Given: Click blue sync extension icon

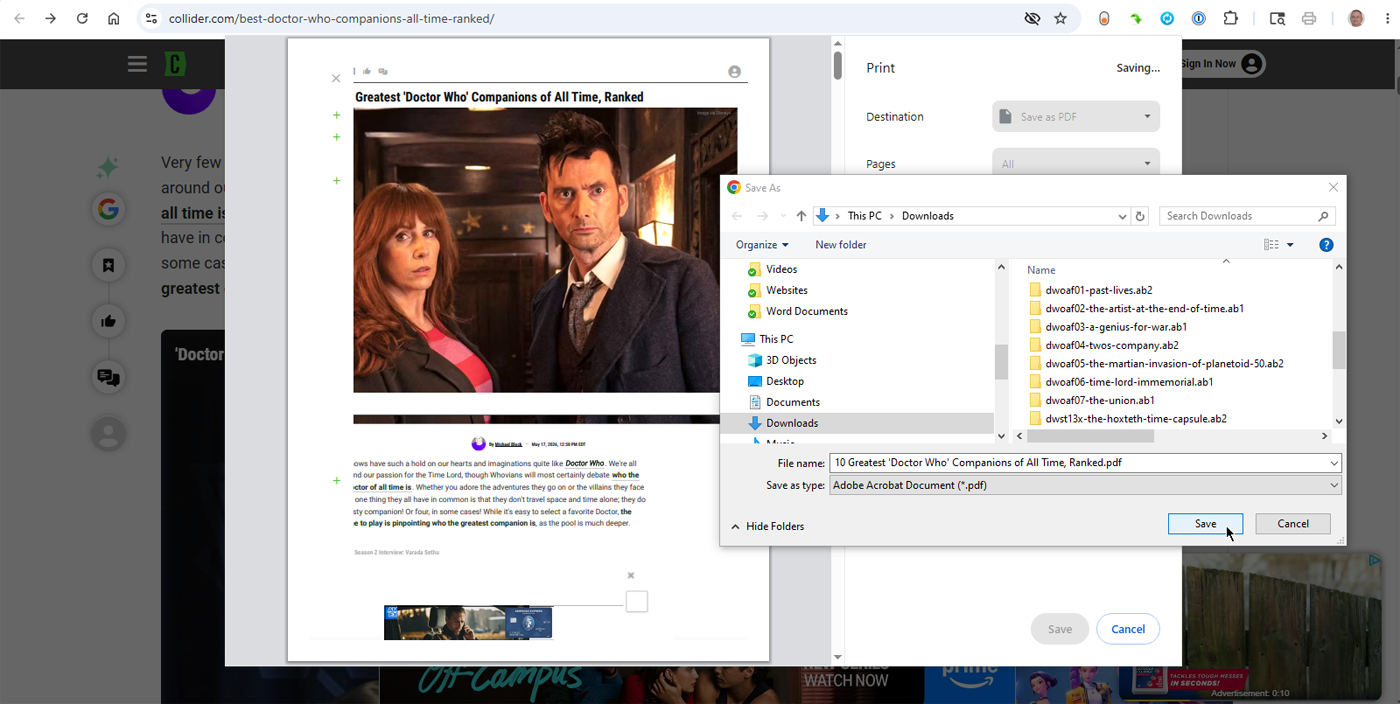Looking at the screenshot, I should (x=1167, y=18).
